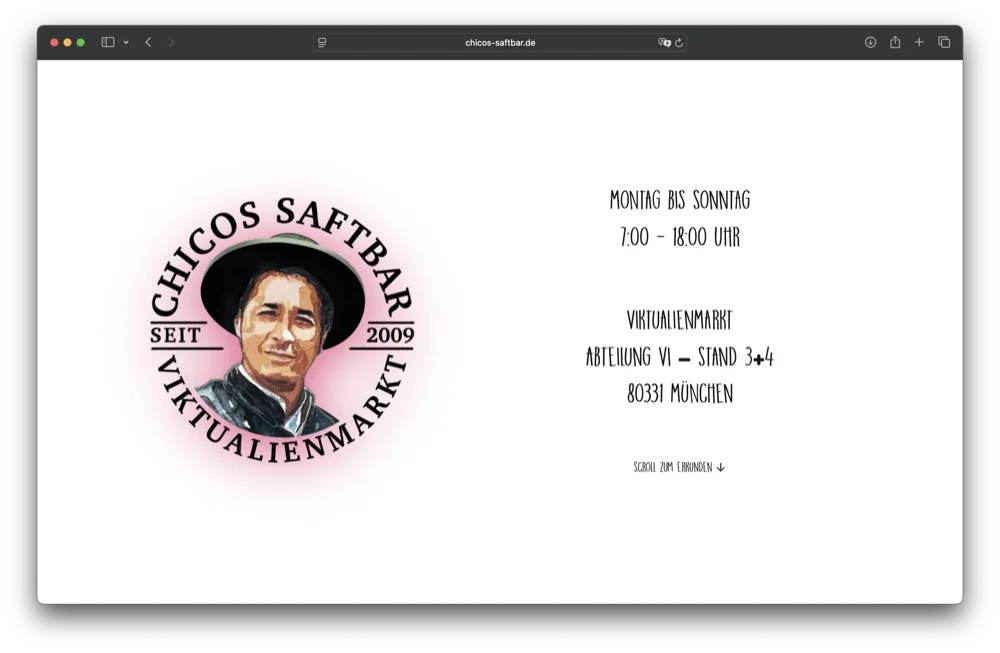Translate the page via the translate icon

click(x=664, y=43)
